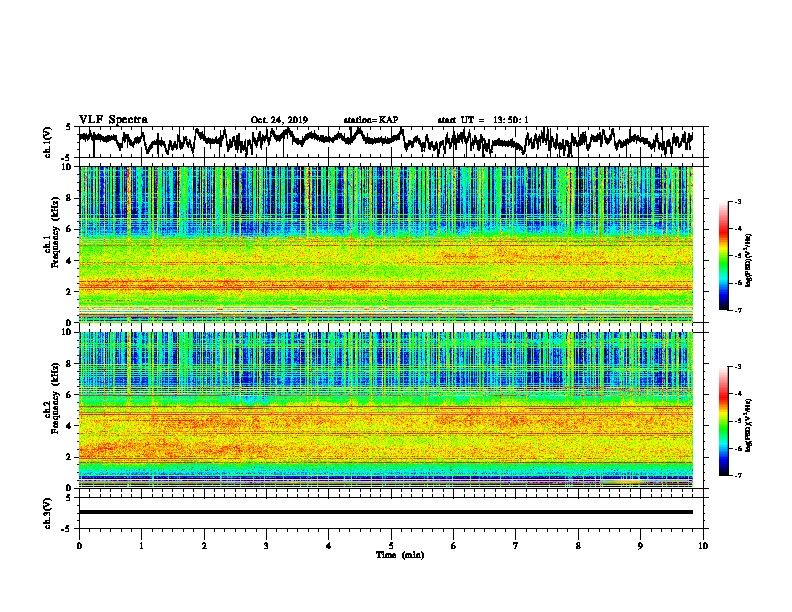Image resolution: width=792 pixels, height=612 pixels.
Task: Click the time axis tick label "1"
Action: (x=142, y=546)
